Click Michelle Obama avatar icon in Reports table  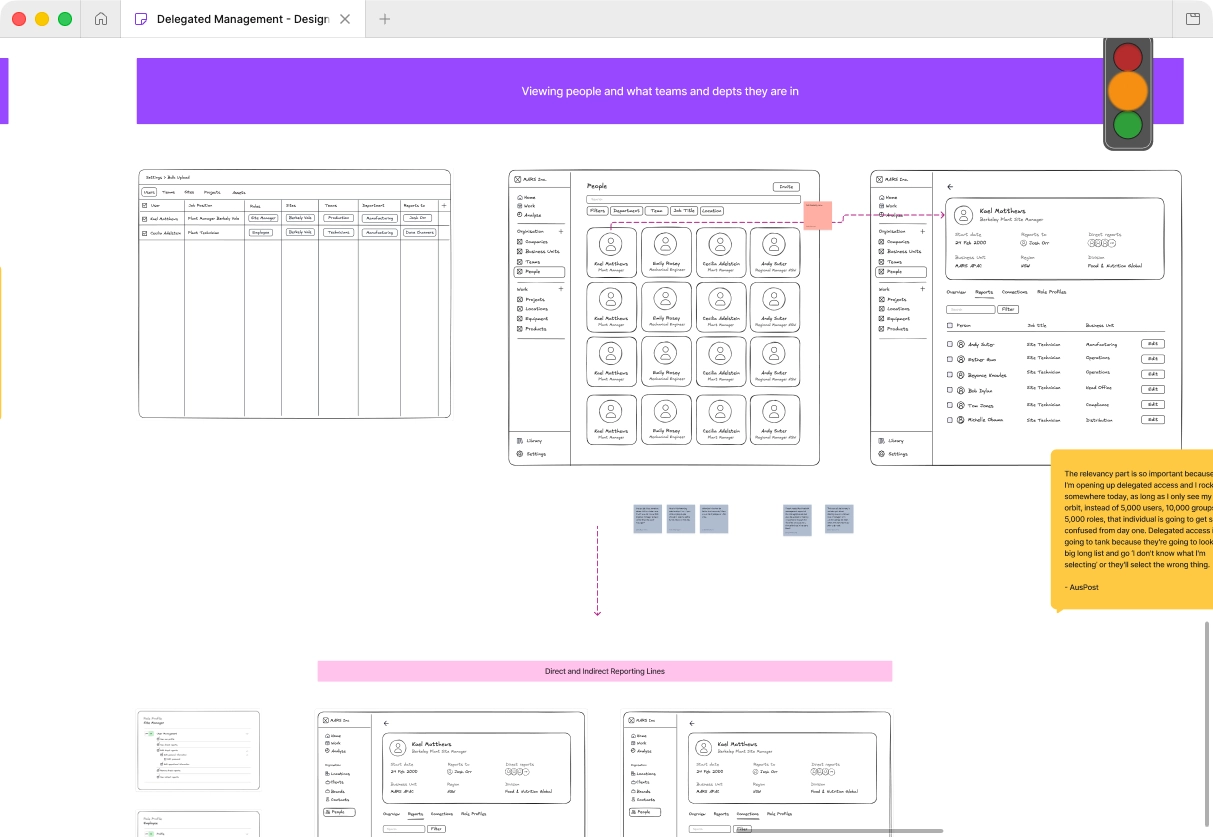coord(961,420)
